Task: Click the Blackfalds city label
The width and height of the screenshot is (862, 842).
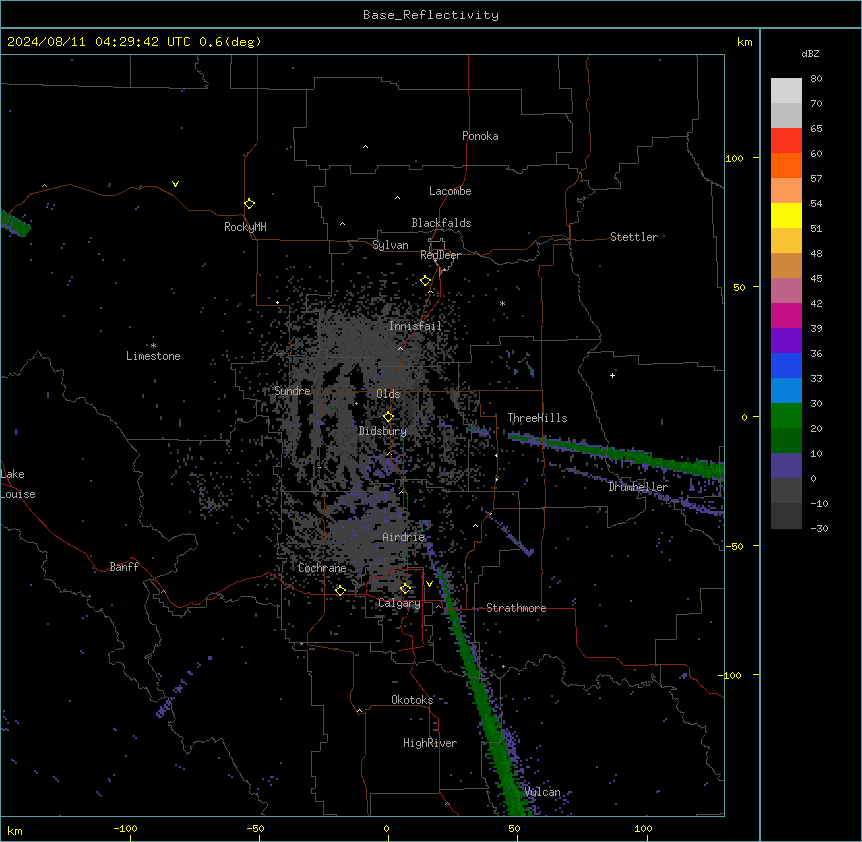Action: (x=441, y=223)
